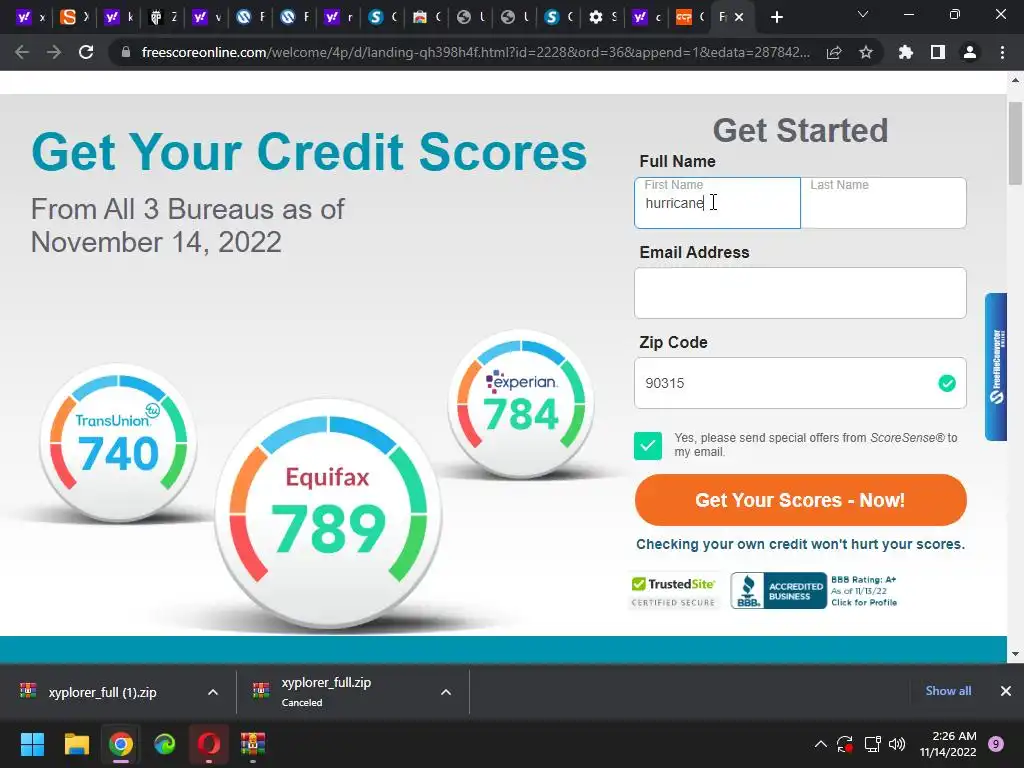Click the site lock icon in address bar
1024x768 pixels.
126,52
